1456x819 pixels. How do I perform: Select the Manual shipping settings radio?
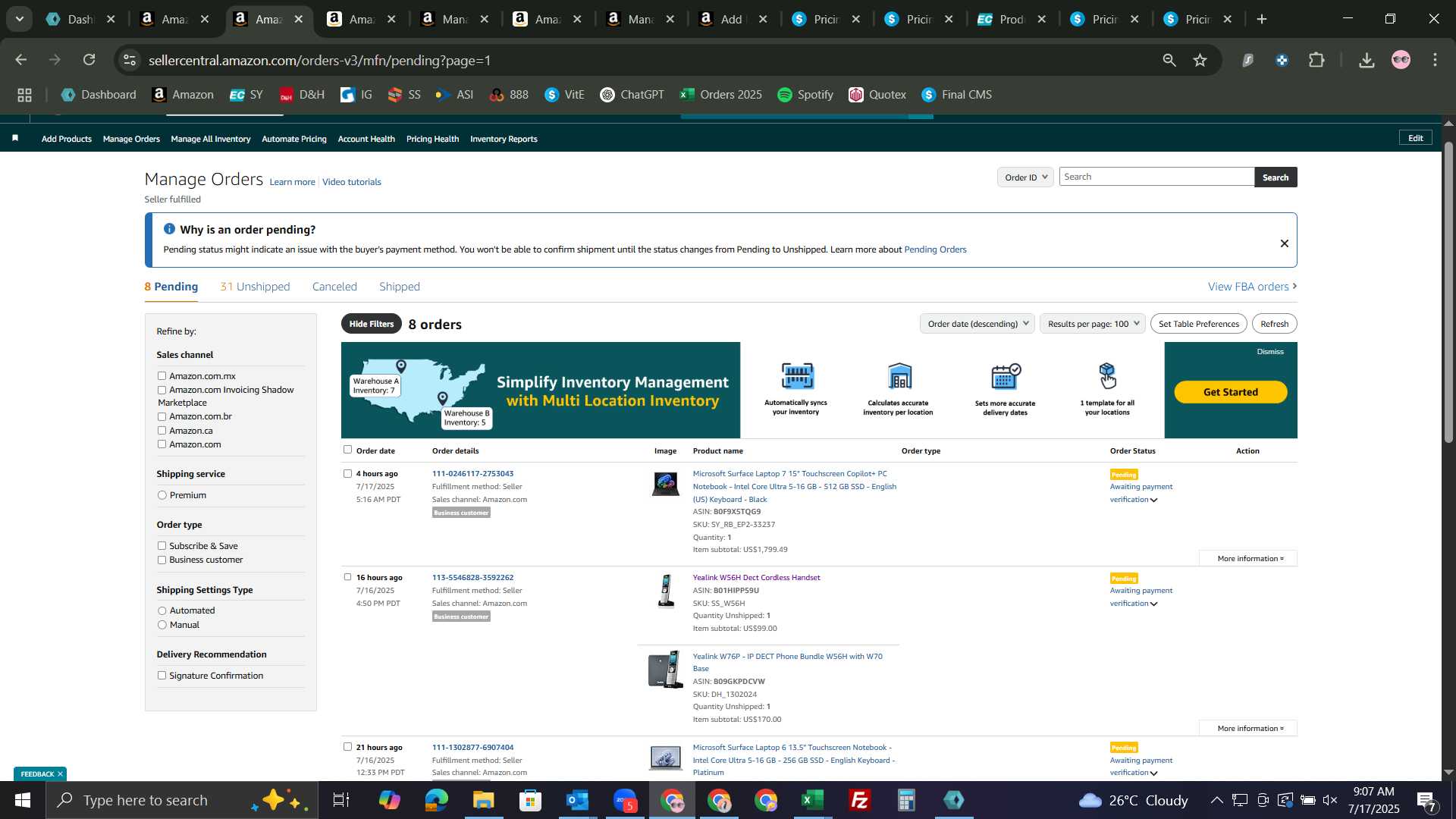[162, 625]
